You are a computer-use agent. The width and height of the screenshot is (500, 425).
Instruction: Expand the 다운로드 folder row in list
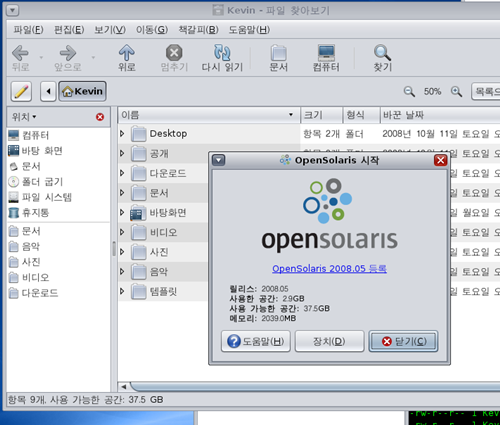pyautogui.click(x=122, y=173)
